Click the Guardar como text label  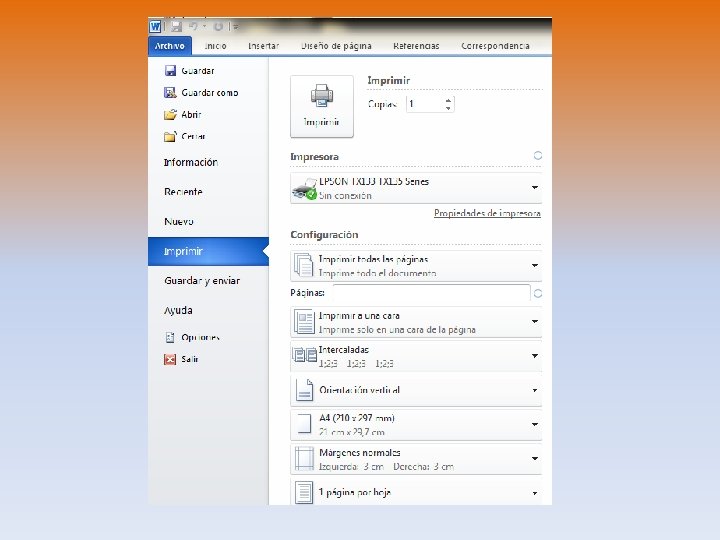(210, 93)
